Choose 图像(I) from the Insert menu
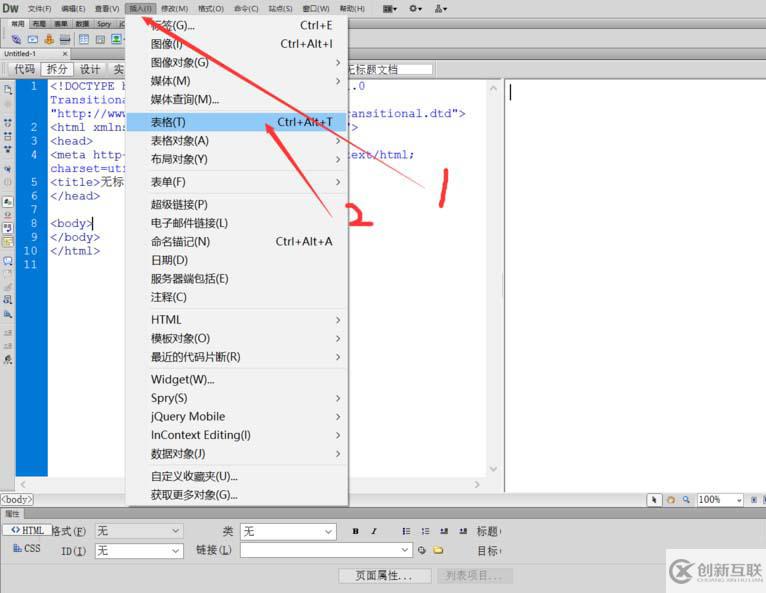Screen dimensions: 766x593 click(x=236, y=44)
